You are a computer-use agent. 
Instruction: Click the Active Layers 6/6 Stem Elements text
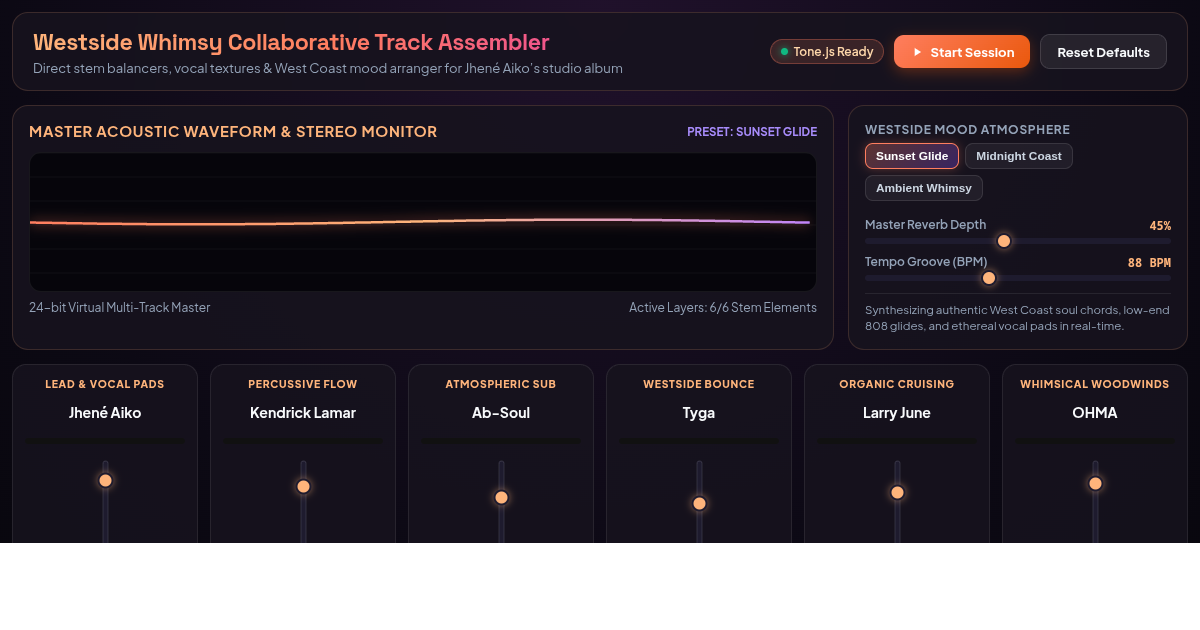tap(723, 307)
